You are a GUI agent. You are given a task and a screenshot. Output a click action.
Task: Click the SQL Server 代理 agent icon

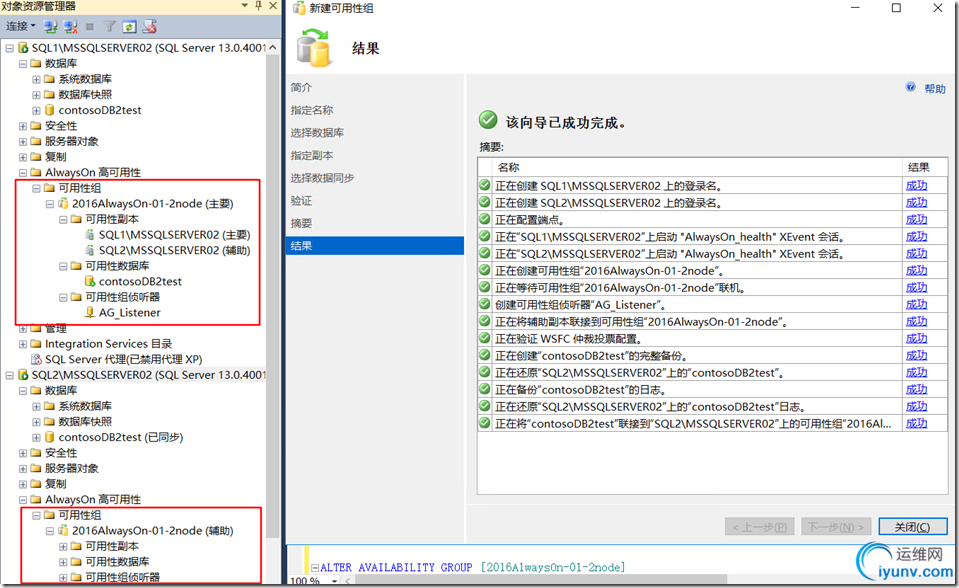[36, 359]
